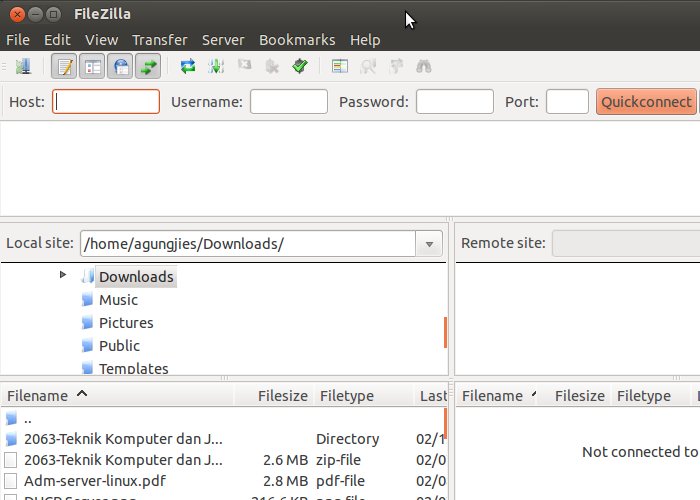
Task: Click the local tree vertical scrollbar
Action: [x=445, y=332]
